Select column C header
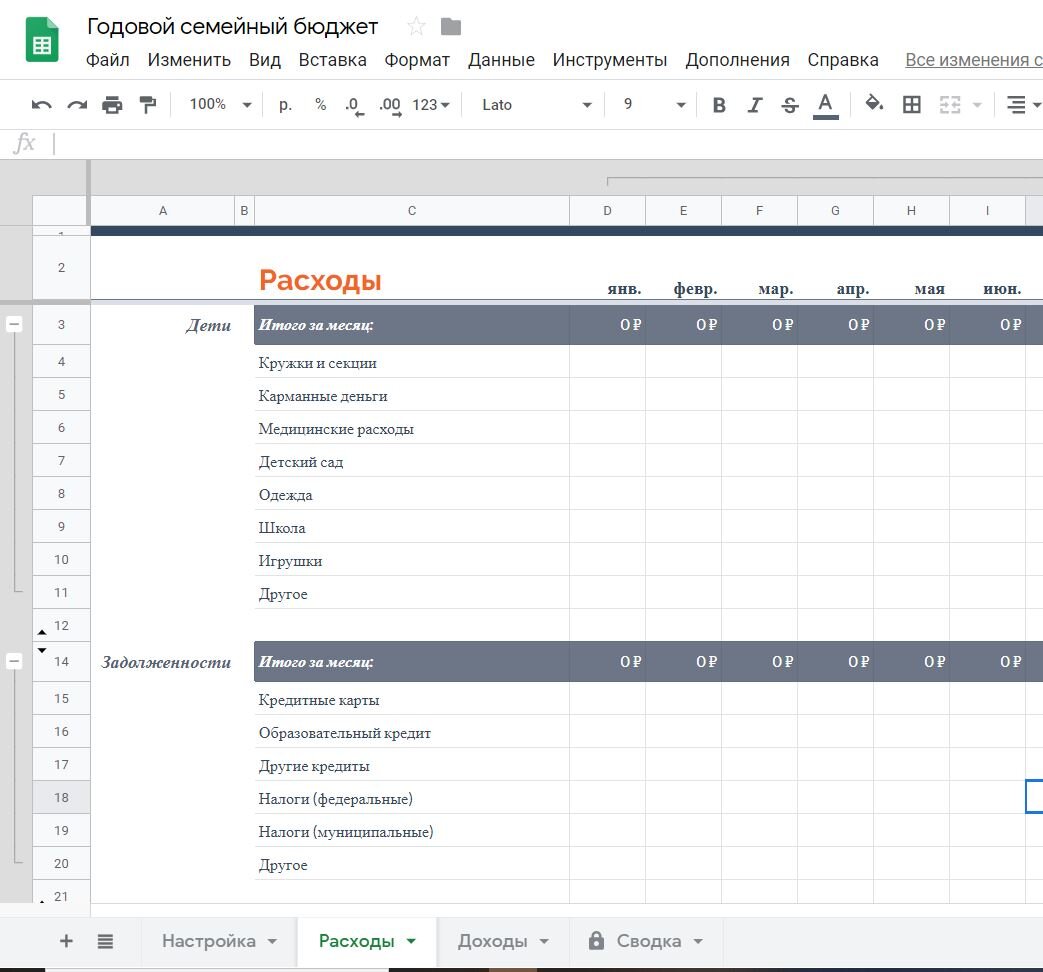 tap(412, 211)
